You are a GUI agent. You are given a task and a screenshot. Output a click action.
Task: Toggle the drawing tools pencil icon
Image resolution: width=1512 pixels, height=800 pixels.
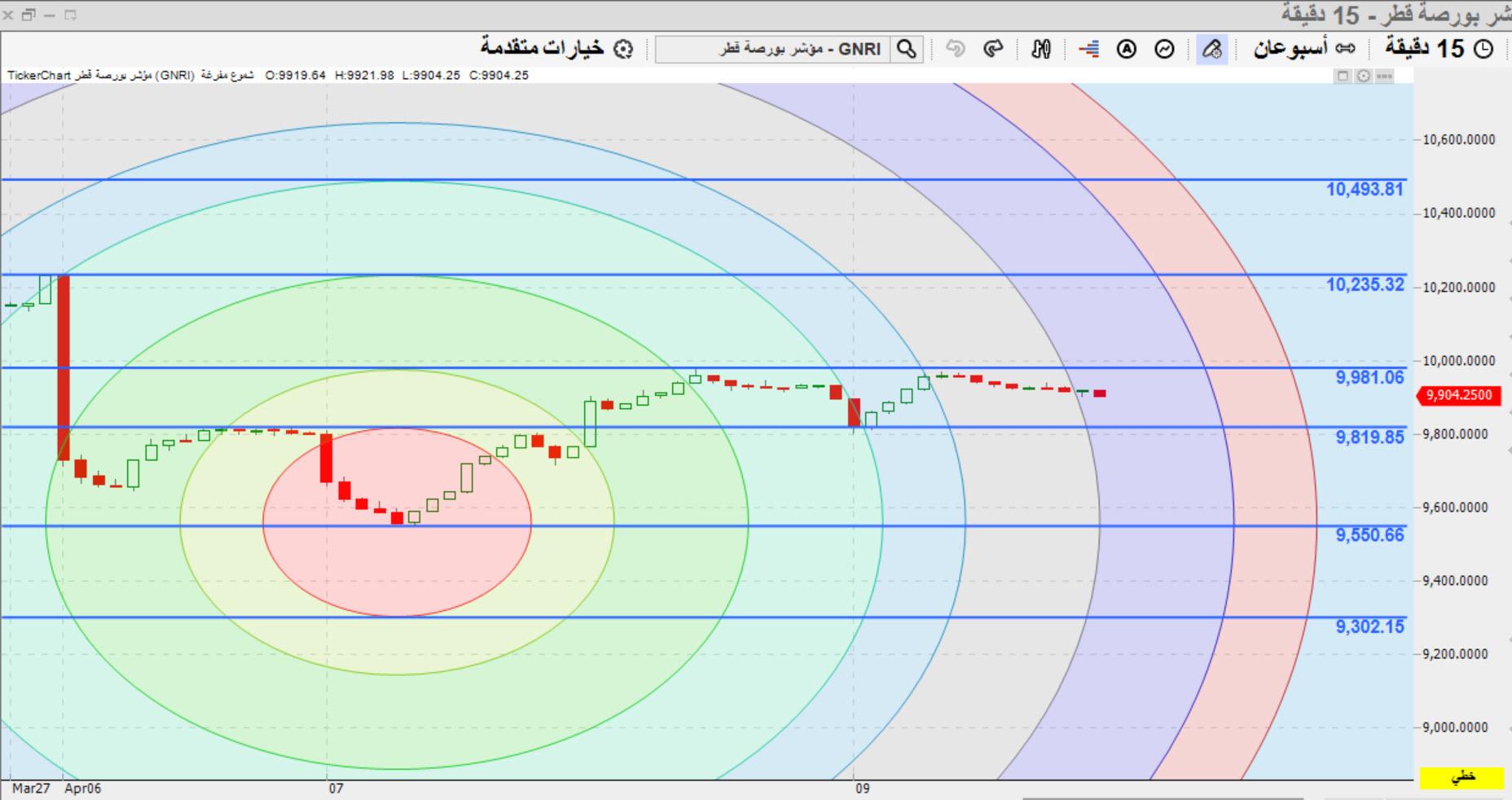click(1212, 50)
